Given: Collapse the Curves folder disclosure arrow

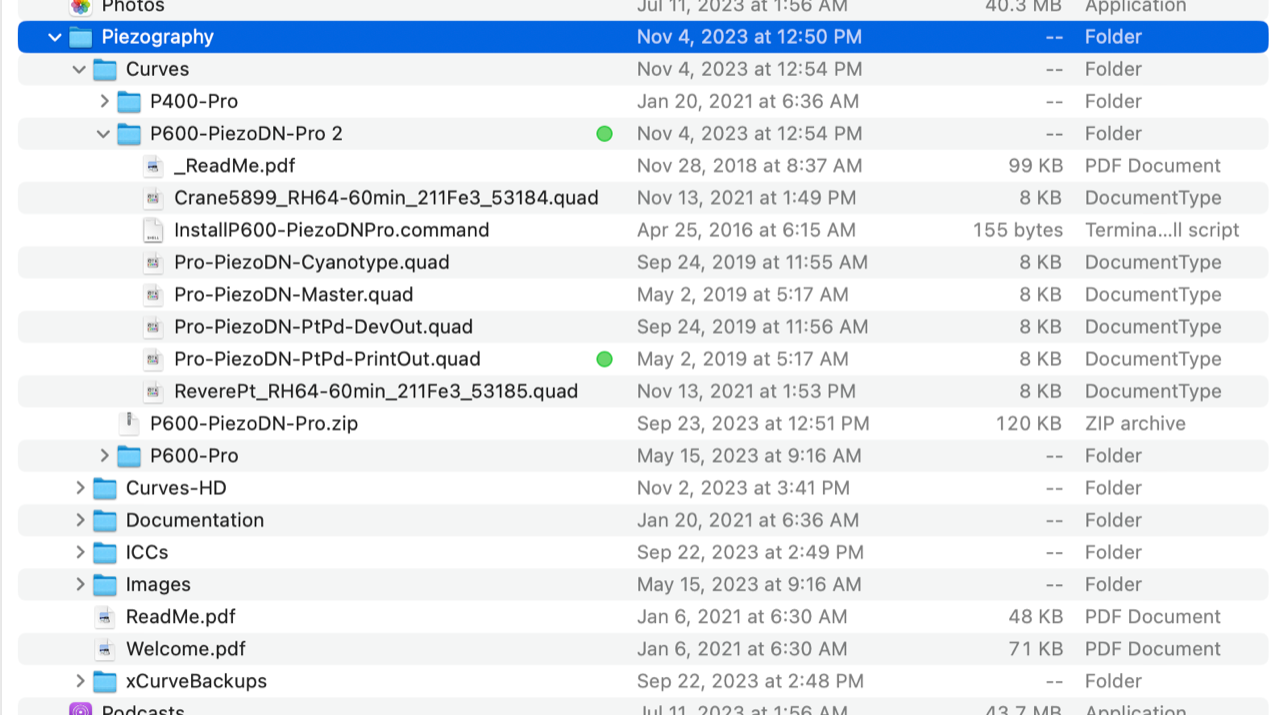Looking at the screenshot, I should [x=79, y=69].
